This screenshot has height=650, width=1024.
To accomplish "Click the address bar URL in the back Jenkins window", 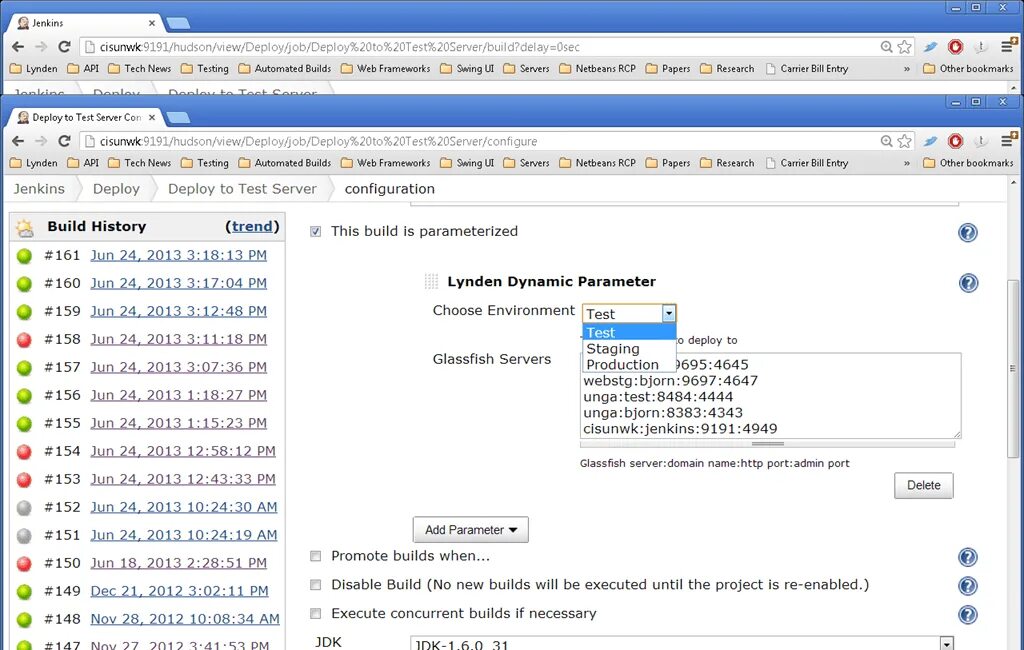I will click(x=340, y=47).
